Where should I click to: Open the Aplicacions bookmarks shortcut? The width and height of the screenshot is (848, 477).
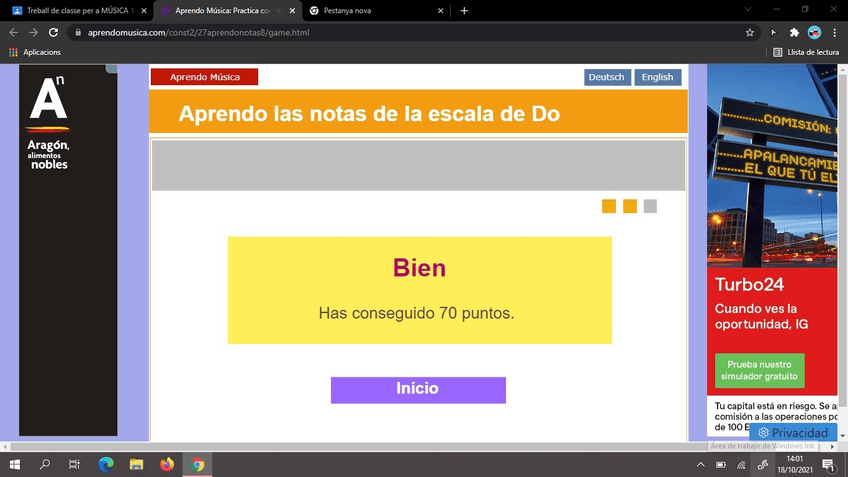click(x=35, y=52)
